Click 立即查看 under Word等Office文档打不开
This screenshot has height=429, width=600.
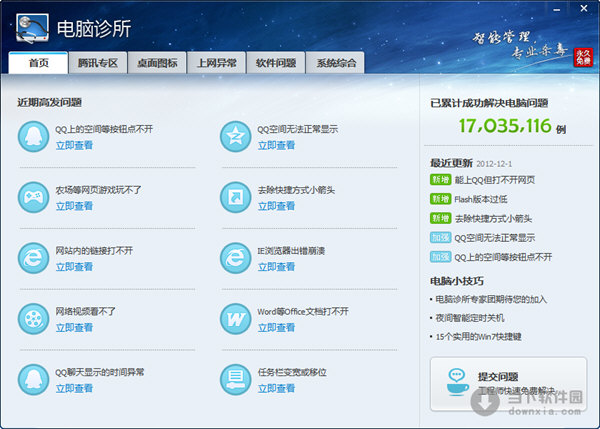click(276, 328)
